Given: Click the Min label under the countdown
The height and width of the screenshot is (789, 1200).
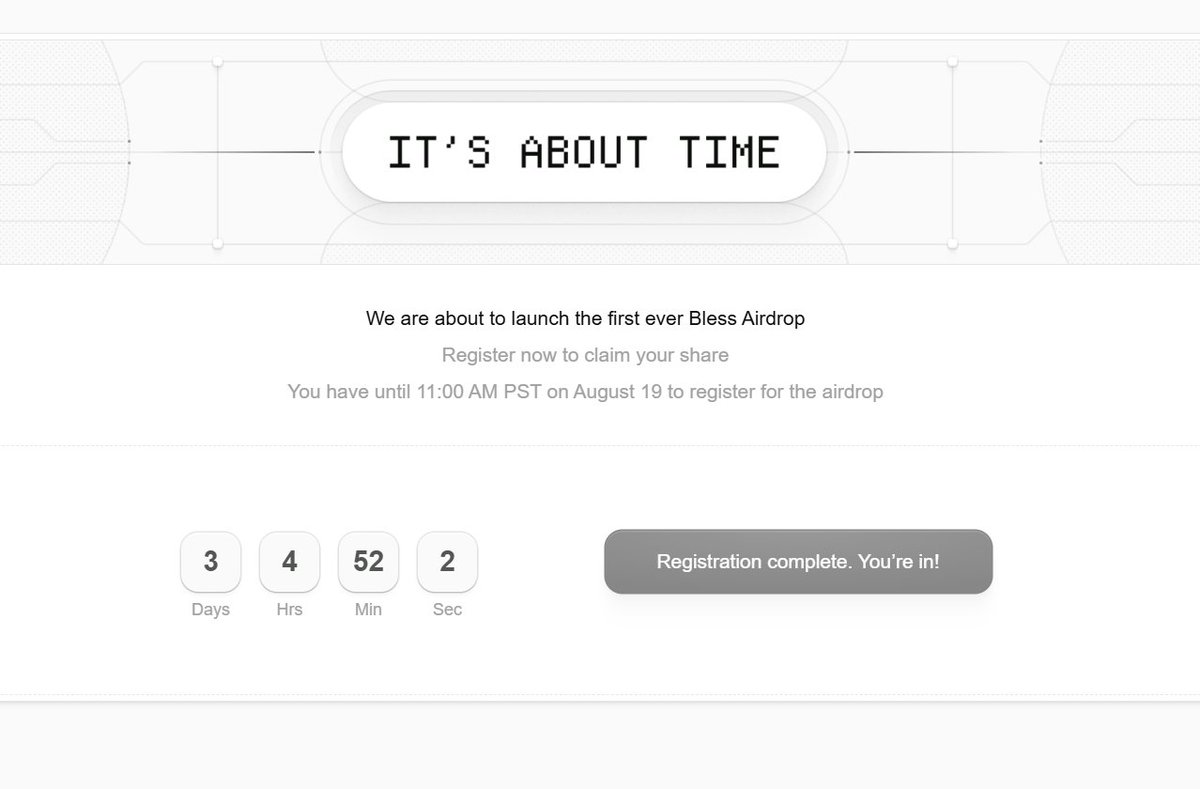Looking at the screenshot, I should 368,609.
